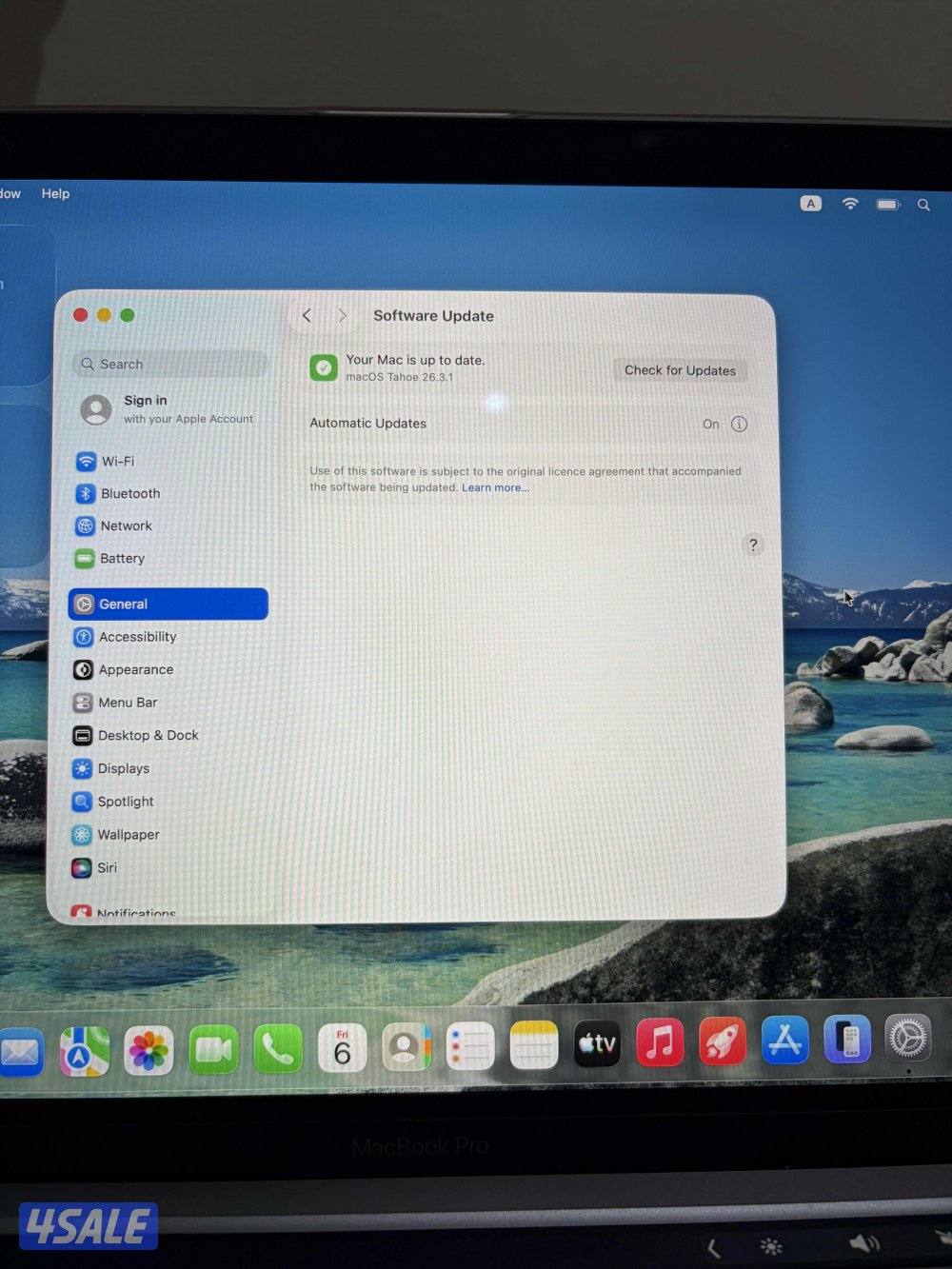
Task: Click the Learn more link
Action: (x=495, y=488)
